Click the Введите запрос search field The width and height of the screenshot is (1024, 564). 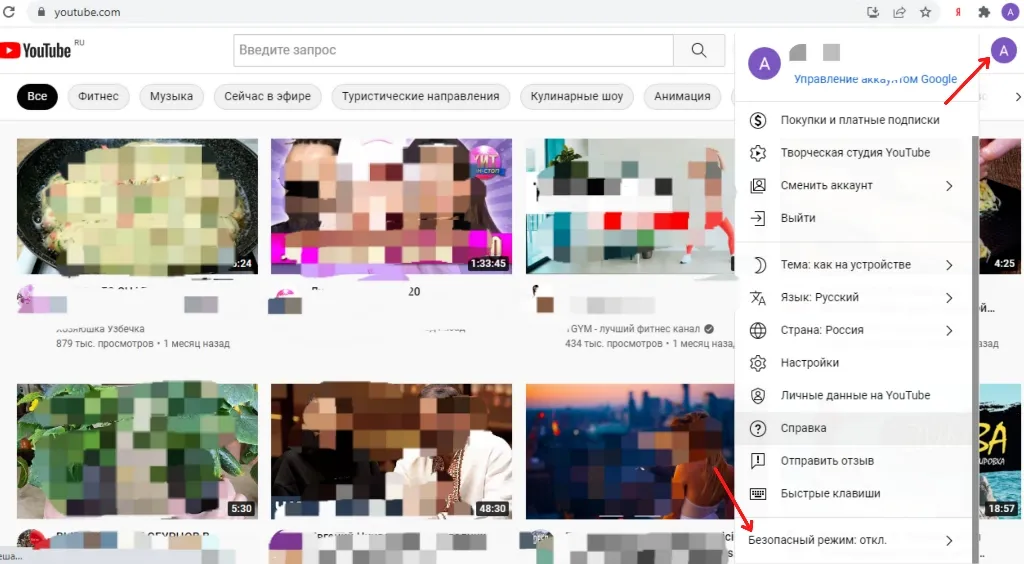(x=453, y=50)
